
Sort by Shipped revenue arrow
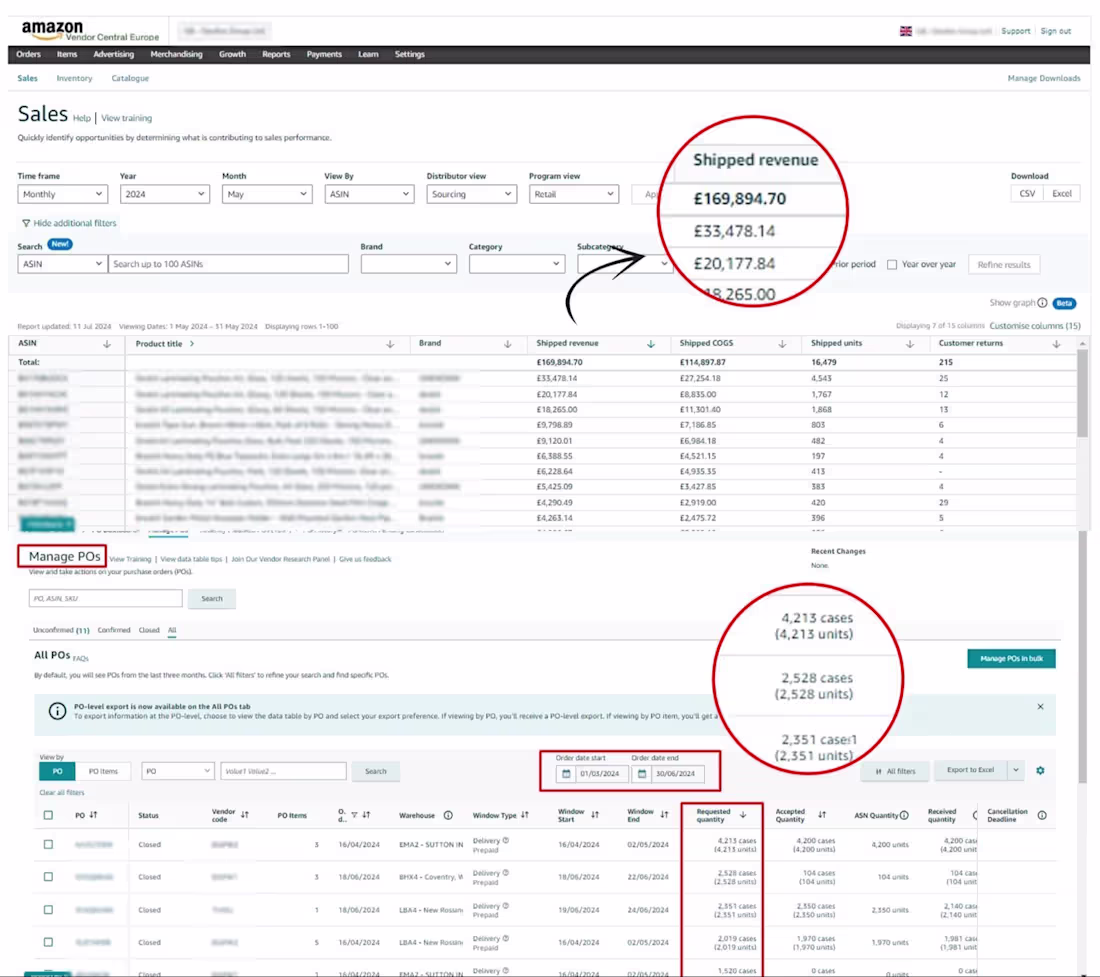650,344
